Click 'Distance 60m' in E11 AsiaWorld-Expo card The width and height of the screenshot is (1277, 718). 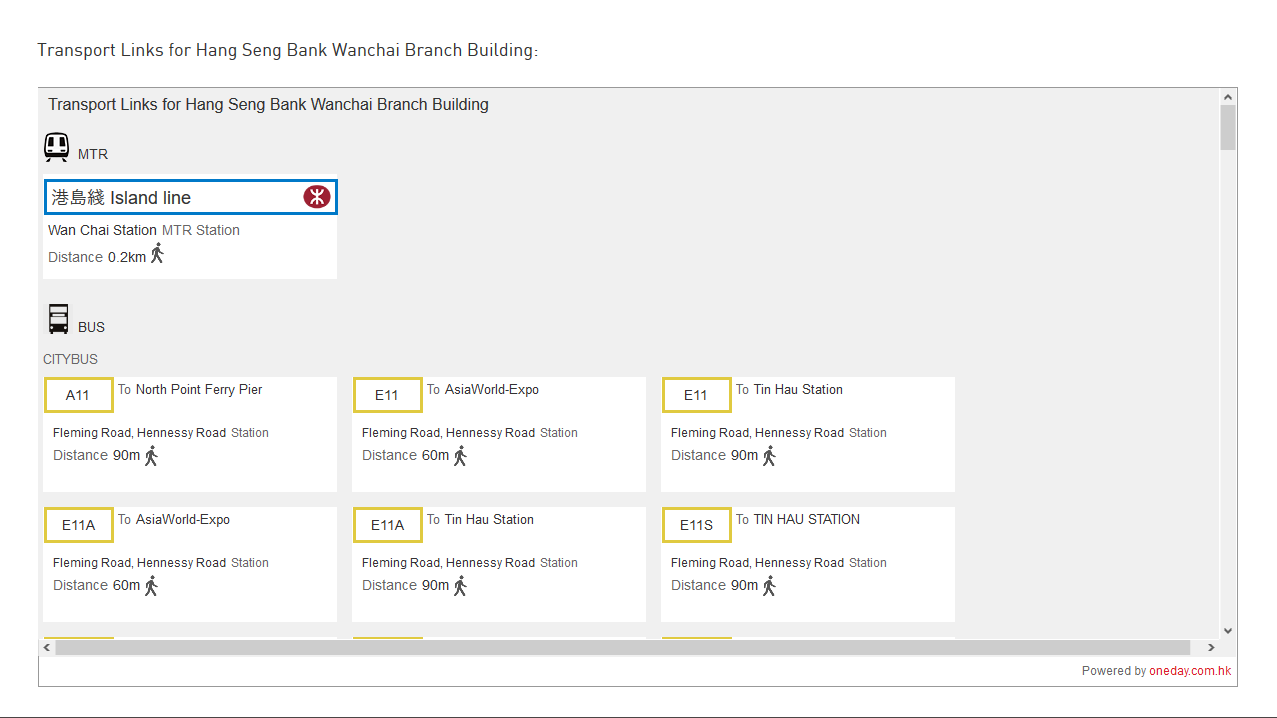[405, 455]
